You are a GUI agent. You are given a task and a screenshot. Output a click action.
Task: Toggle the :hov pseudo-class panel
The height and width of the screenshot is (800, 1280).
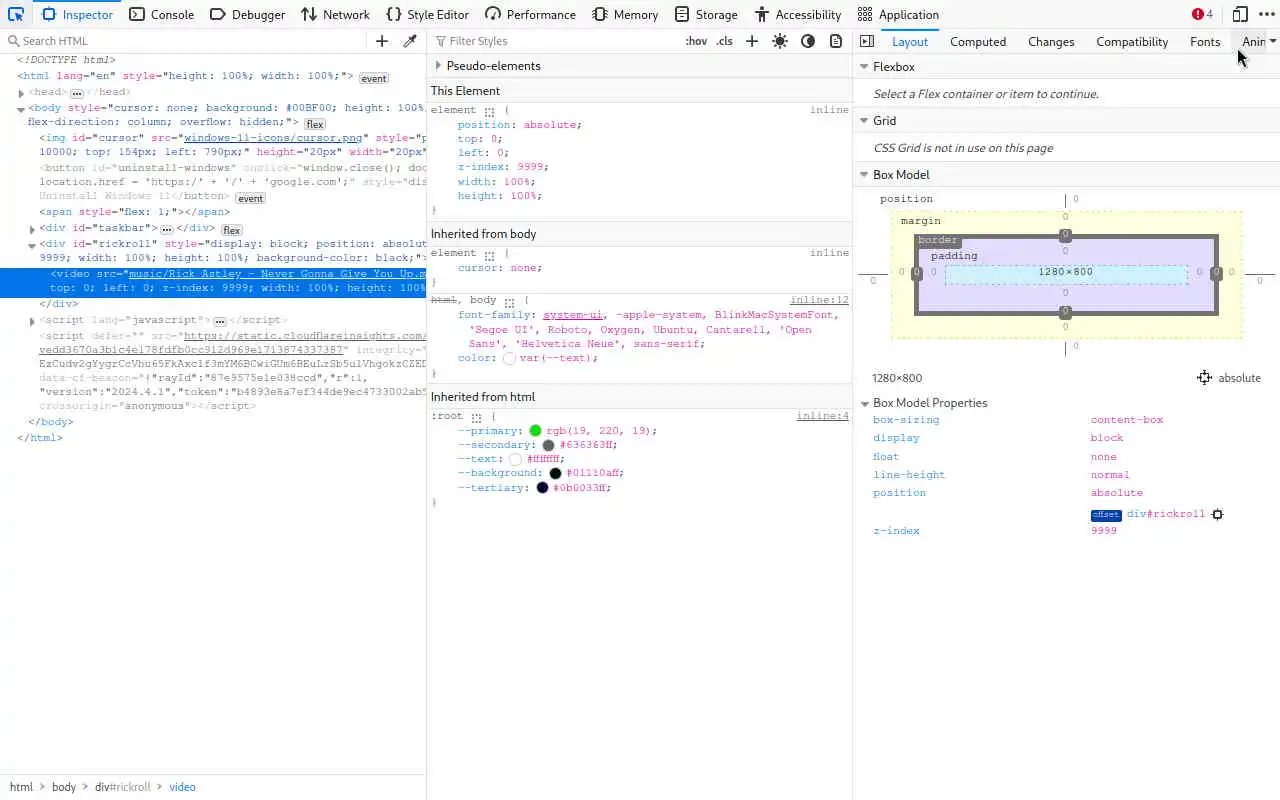coord(696,41)
